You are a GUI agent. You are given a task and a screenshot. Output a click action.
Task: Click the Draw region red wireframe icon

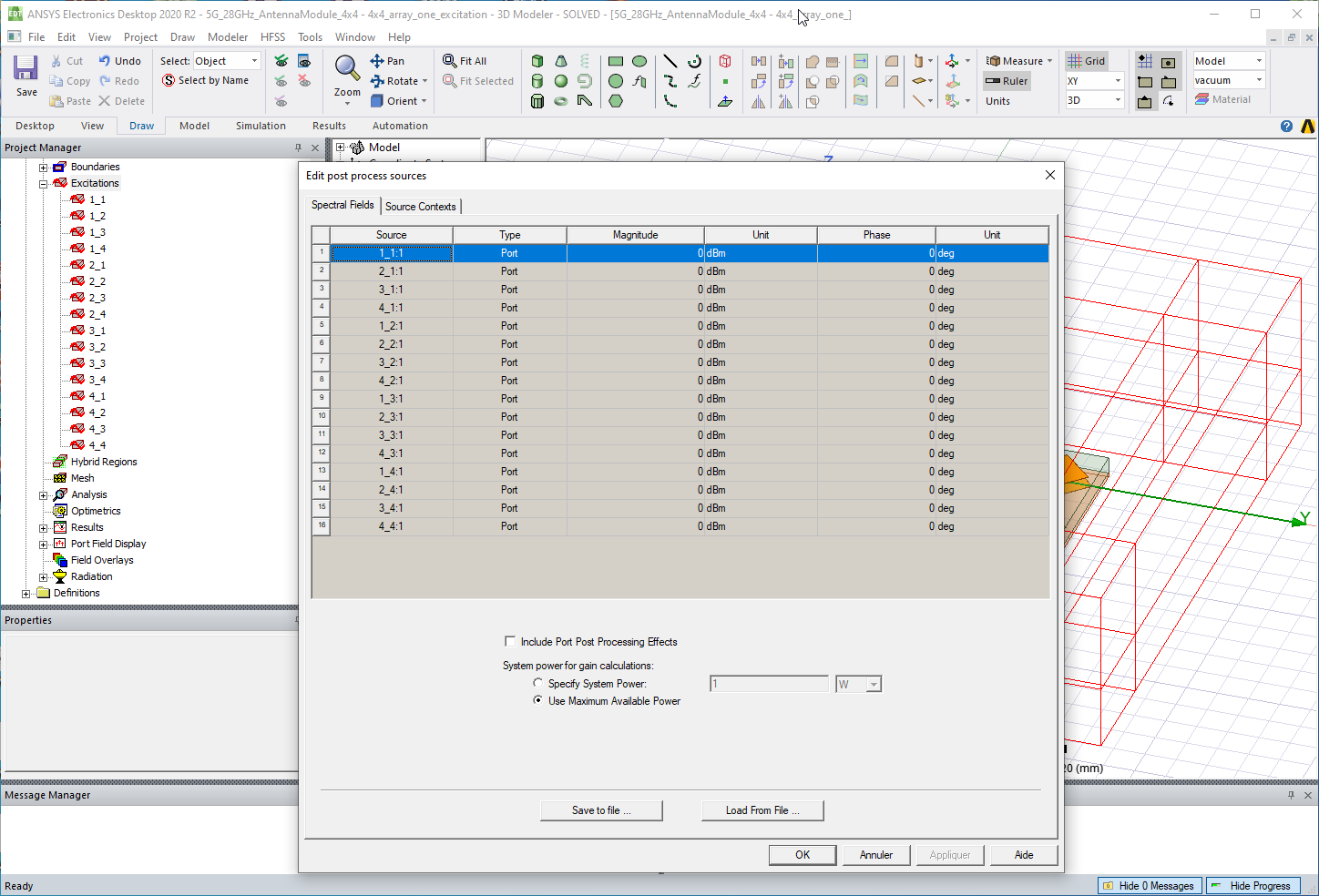(x=725, y=61)
